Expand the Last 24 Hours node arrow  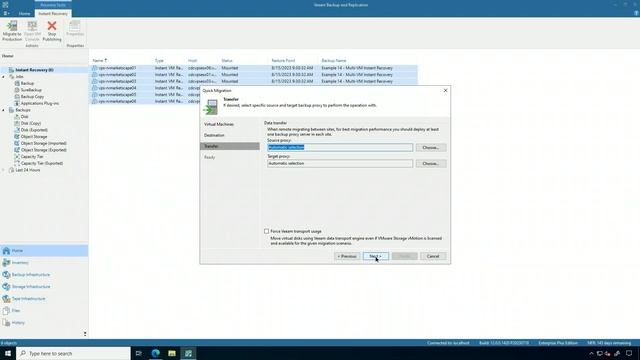coord(4,170)
